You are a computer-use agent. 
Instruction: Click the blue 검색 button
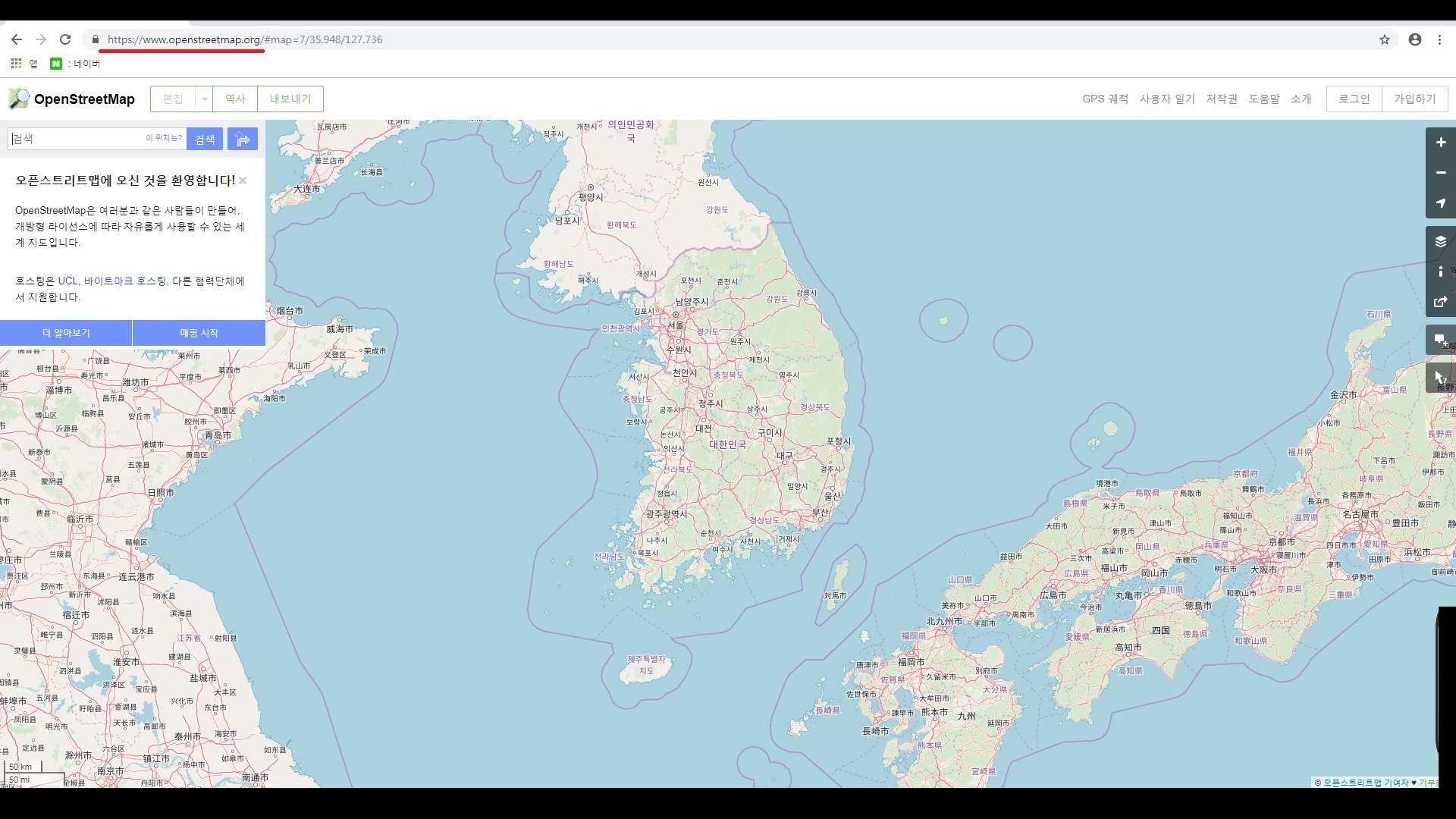coord(205,139)
